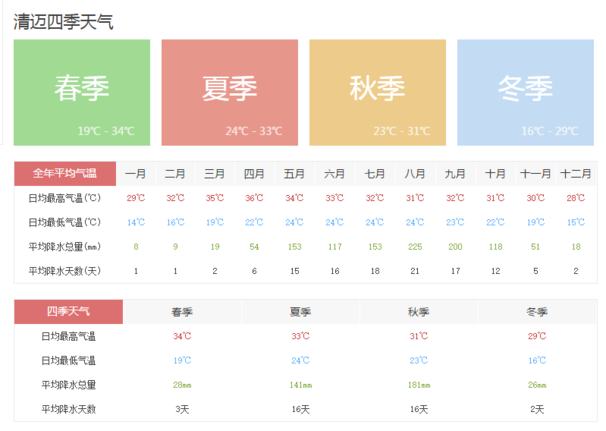The height and width of the screenshot is (431, 606).
Task: Click the 28℃ high temperature for 十二月
Action: tap(575, 198)
